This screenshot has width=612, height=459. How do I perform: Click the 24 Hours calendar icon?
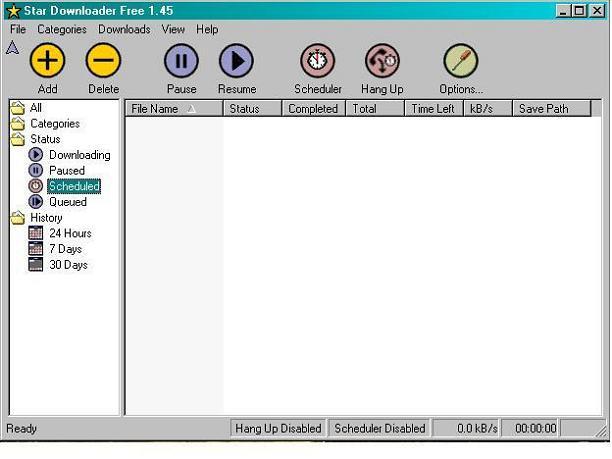click(36, 233)
